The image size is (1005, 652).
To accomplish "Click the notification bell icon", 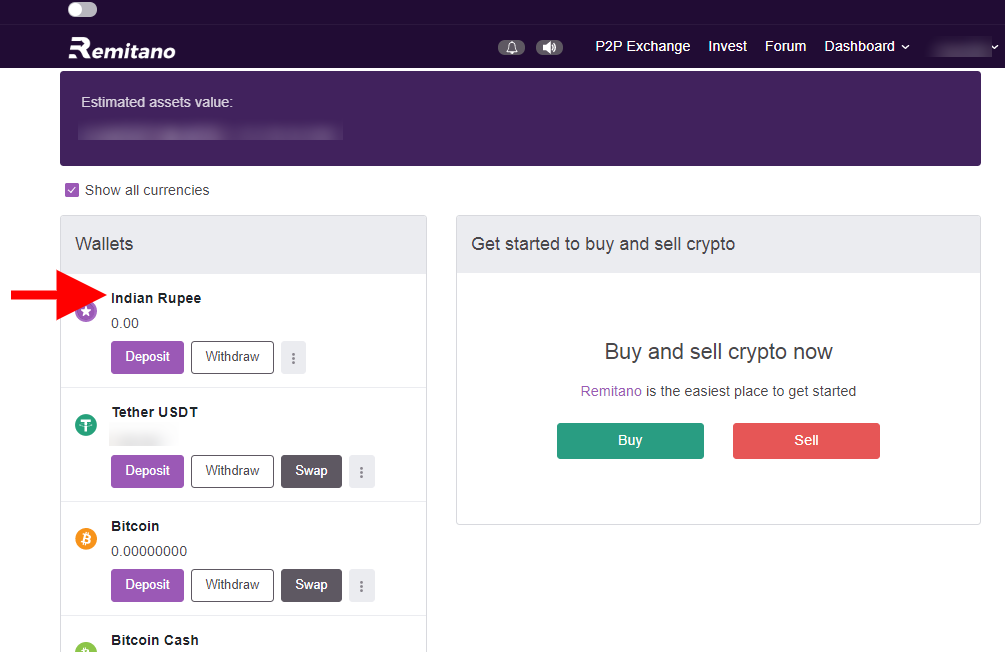I will tap(511, 47).
